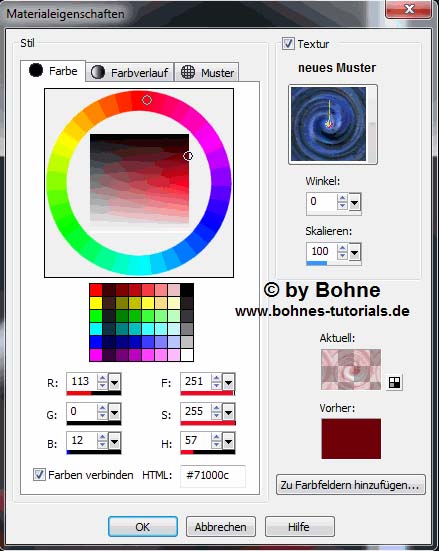This screenshot has width=439, height=551.
Task: Open the Winkel dropdown arrow
Action: [x=355, y=202]
